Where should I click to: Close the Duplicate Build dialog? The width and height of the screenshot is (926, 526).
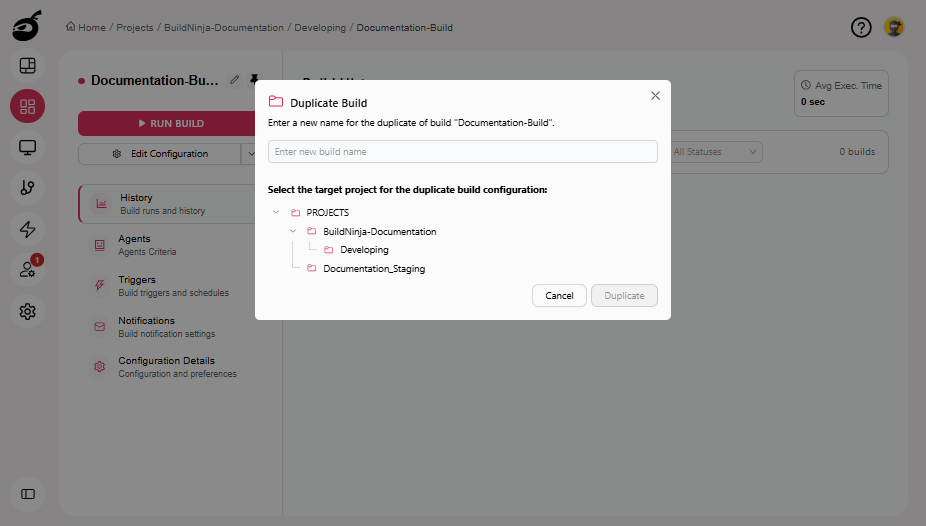655,96
